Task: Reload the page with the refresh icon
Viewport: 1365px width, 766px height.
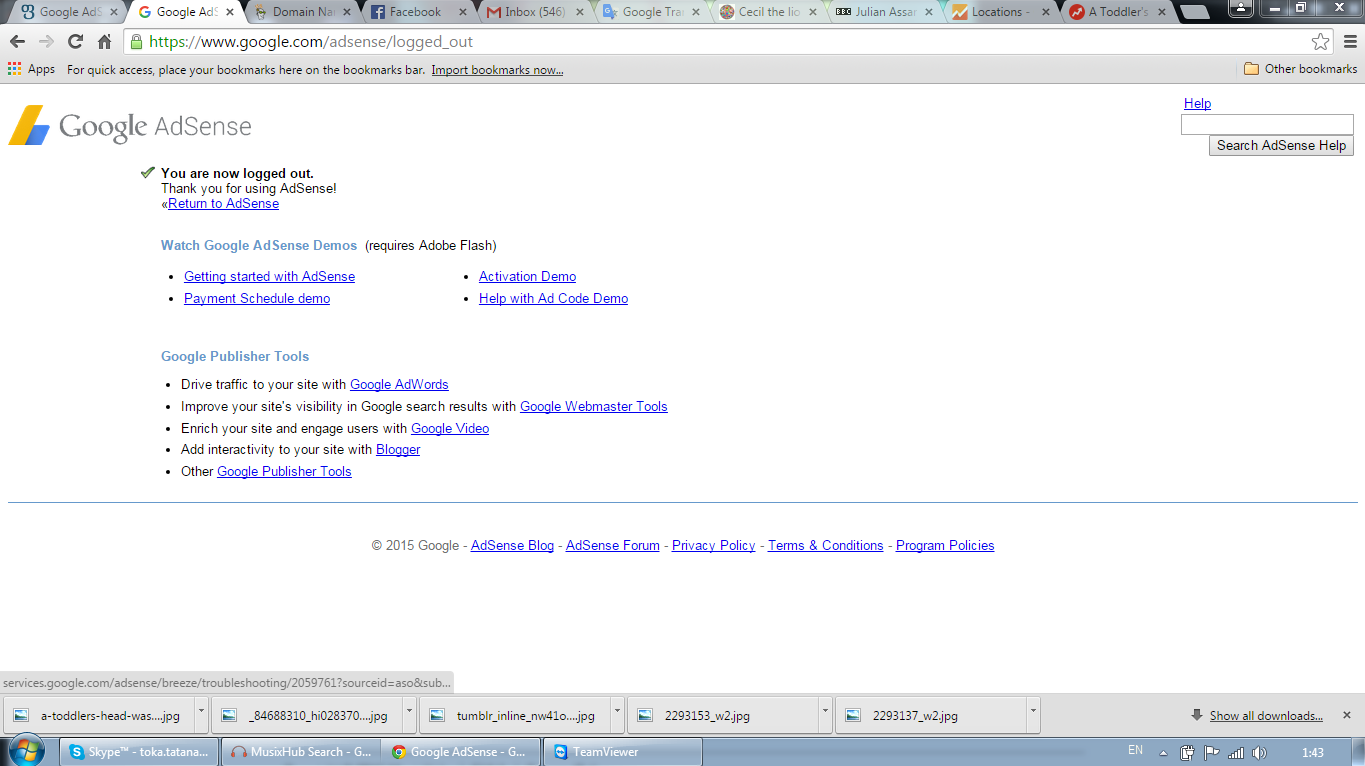Action: tap(75, 42)
